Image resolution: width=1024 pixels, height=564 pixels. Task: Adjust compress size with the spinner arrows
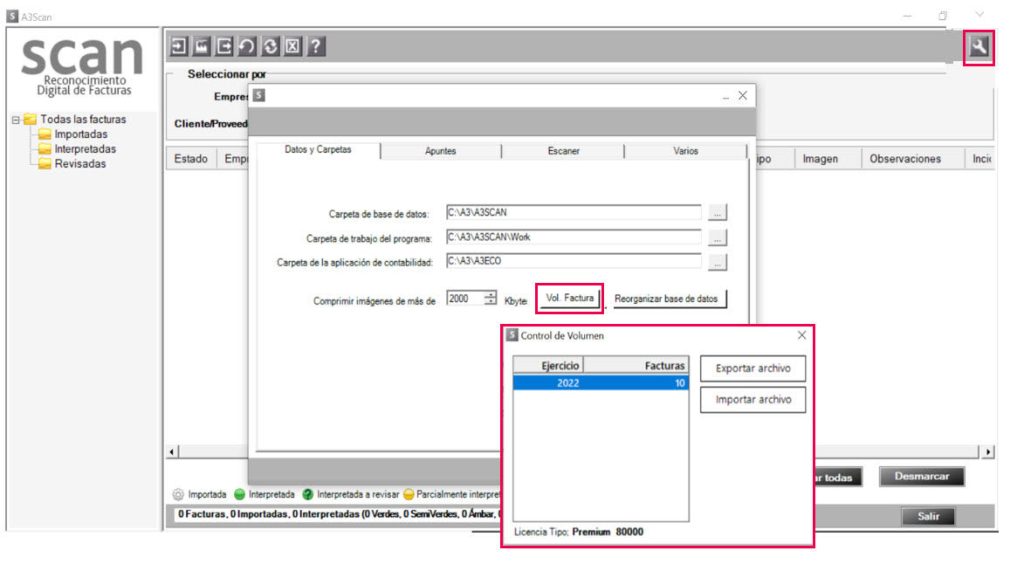[490, 298]
